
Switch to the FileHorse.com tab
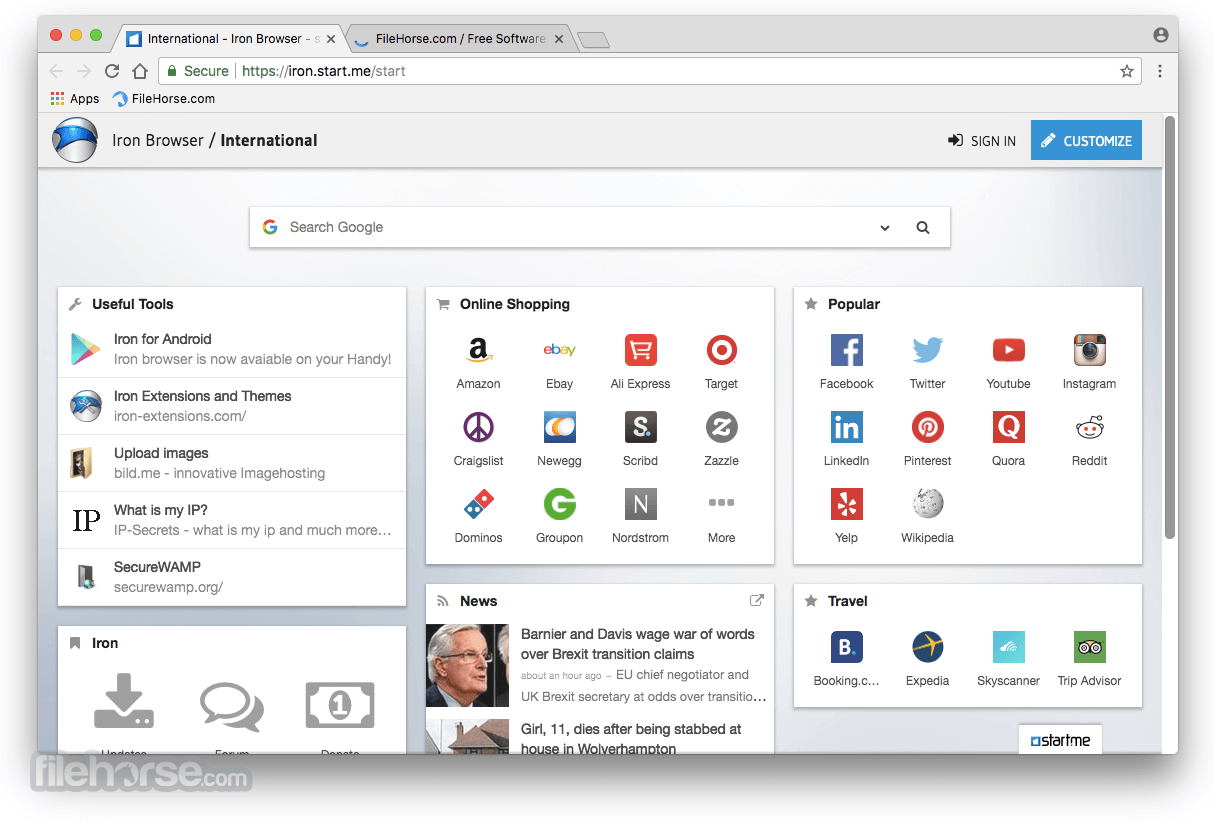tap(460, 39)
